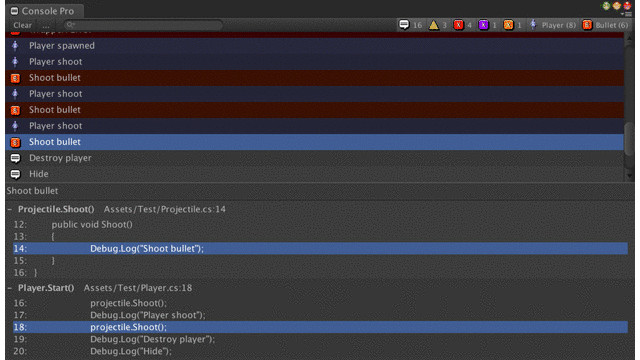The width and height of the screenshot is (640, 360).
Task: Select the Destroy player log entry
Action: coord(314,158)
